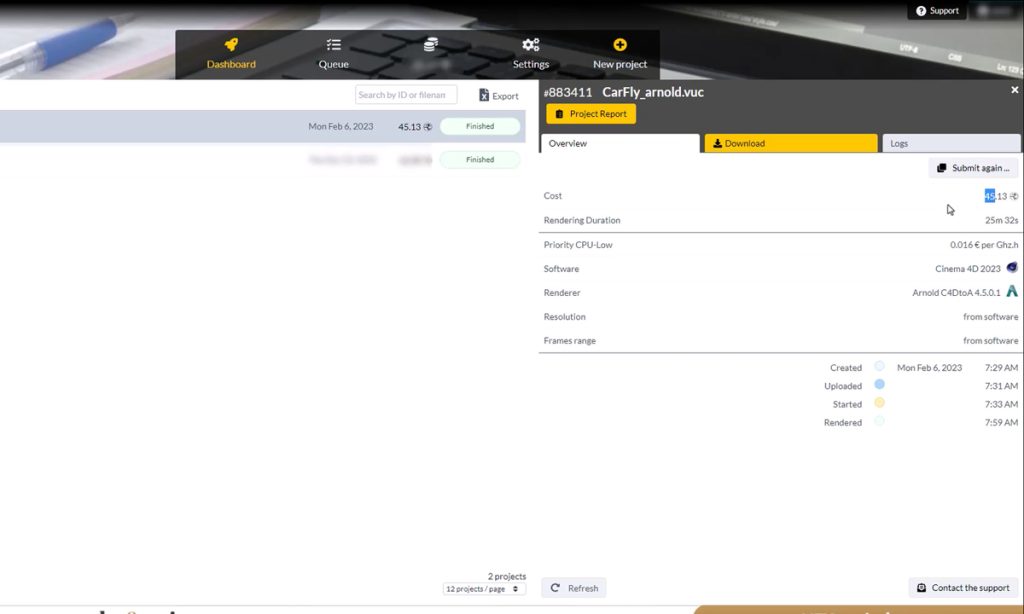The width and height of the screenshot is (1024, 614).
Task: Close the CarFly_arnold.vuc project panel
Action: tap(1014, 90)
